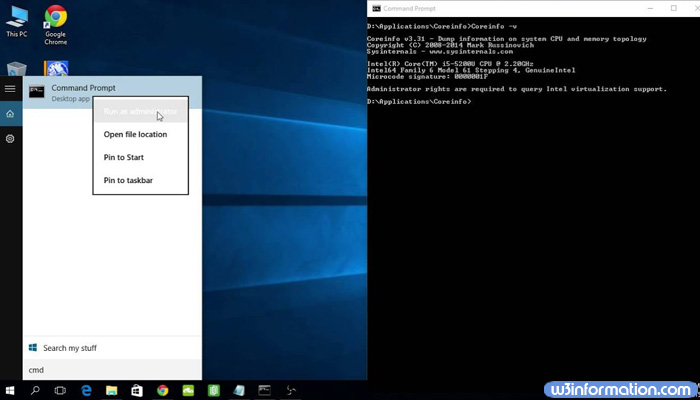700x400 pixels.
Task: Open the blue globe desktop shortcut
Action: [x=56, y=68]
